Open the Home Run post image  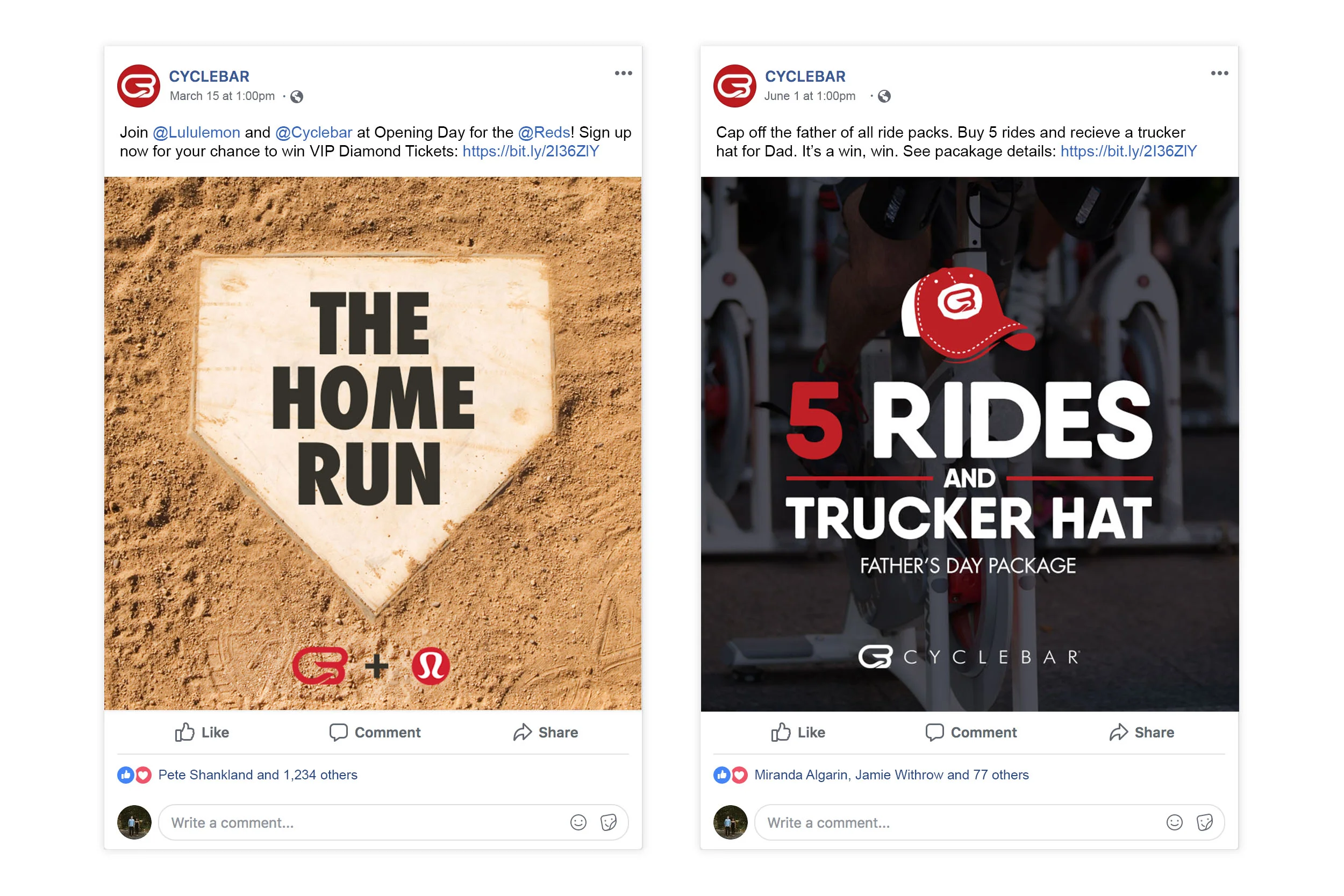[373, 443]
